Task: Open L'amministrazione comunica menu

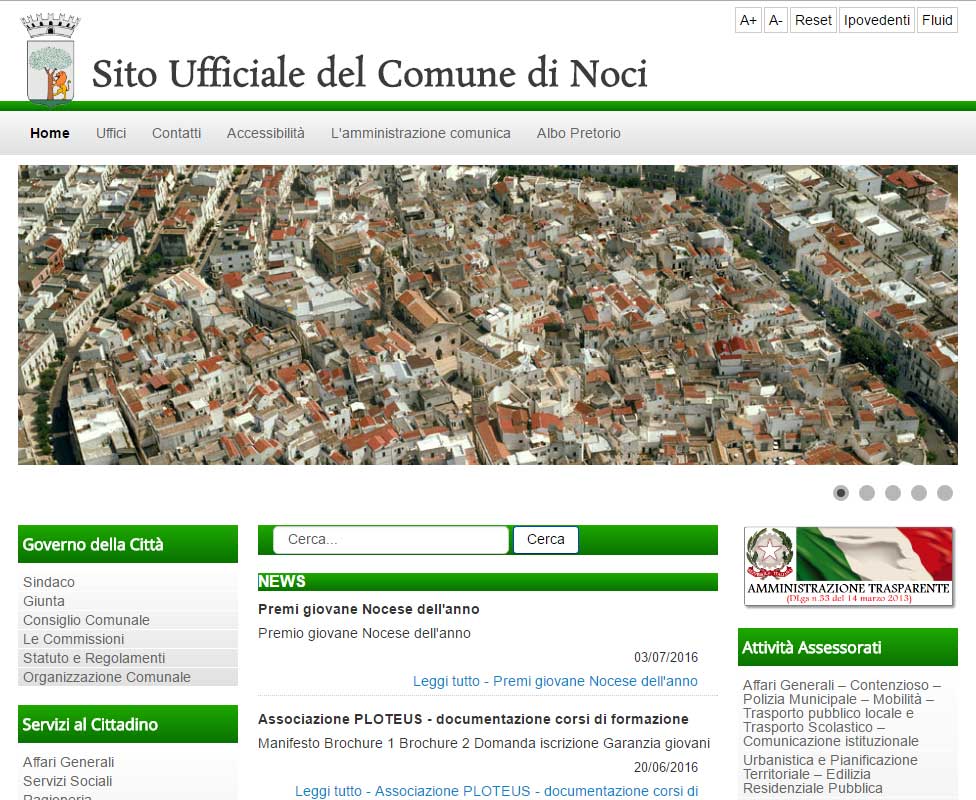Action: coord(421,133)
